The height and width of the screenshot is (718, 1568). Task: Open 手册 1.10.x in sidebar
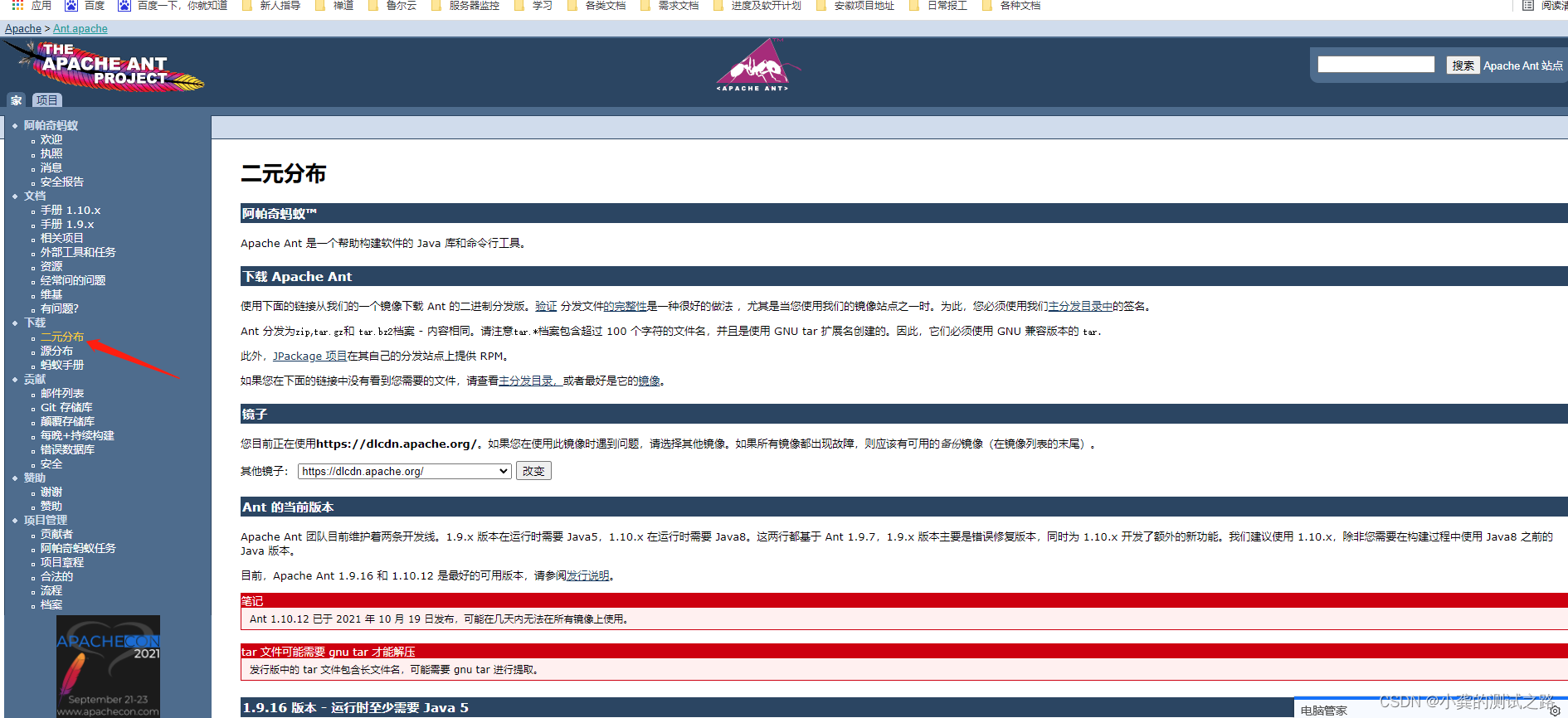click(71, 210)
